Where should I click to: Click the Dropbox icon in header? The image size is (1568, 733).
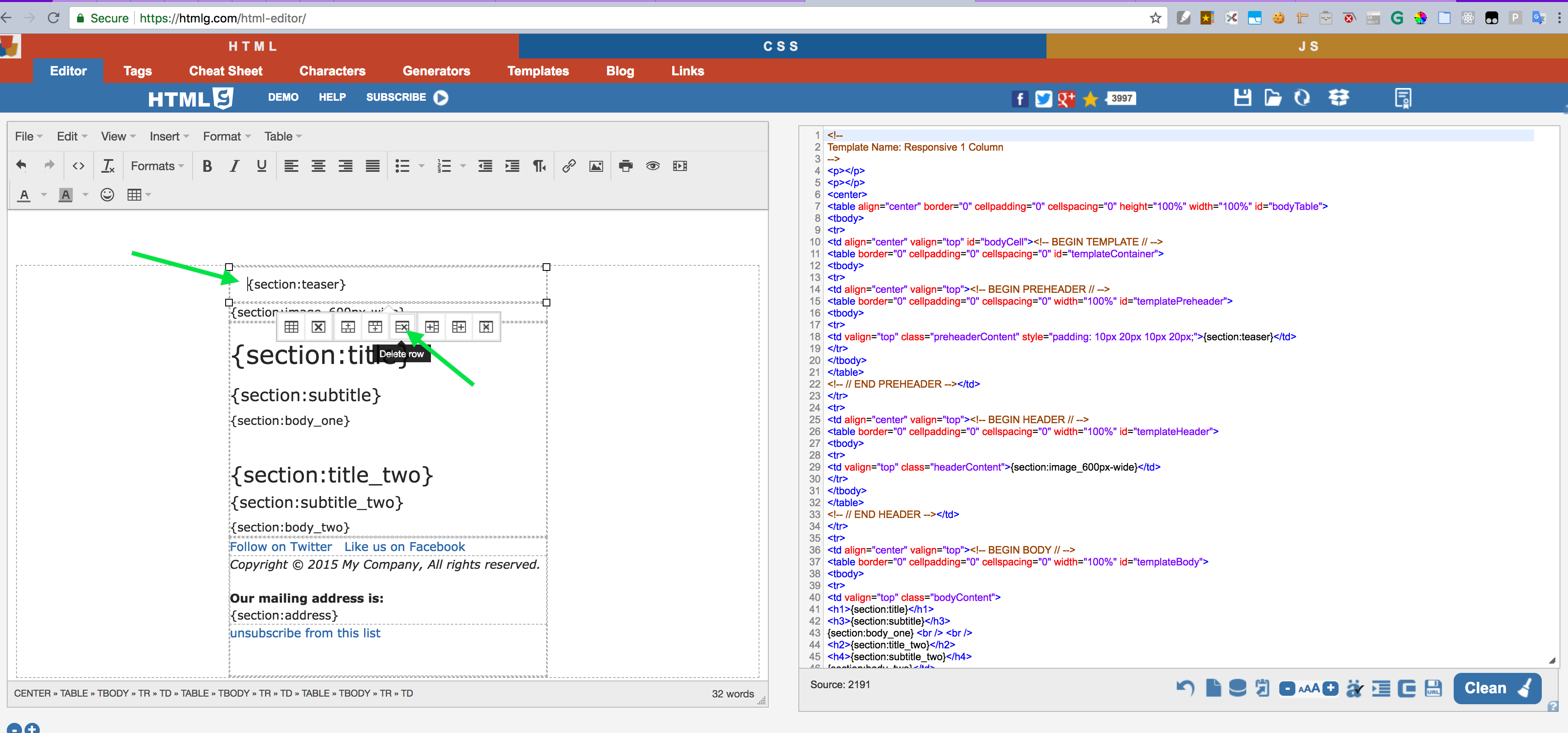pos(1339,97)
